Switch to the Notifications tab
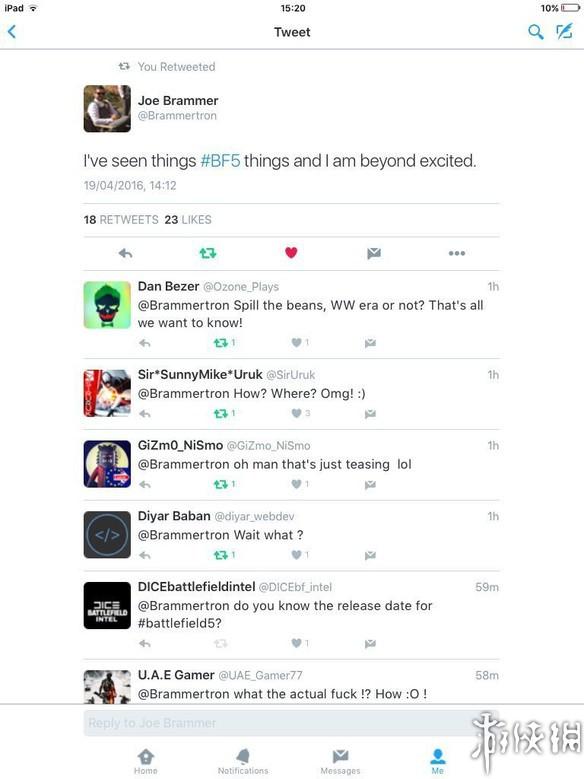This screenshot has width=584, height=779. pos(243,762)
